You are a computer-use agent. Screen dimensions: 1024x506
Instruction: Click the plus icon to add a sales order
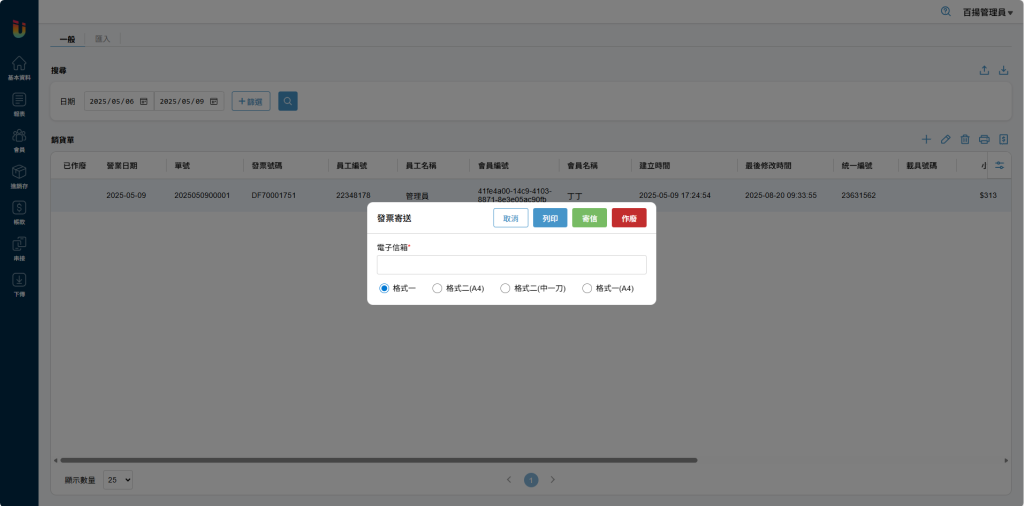tap(926, 139)
